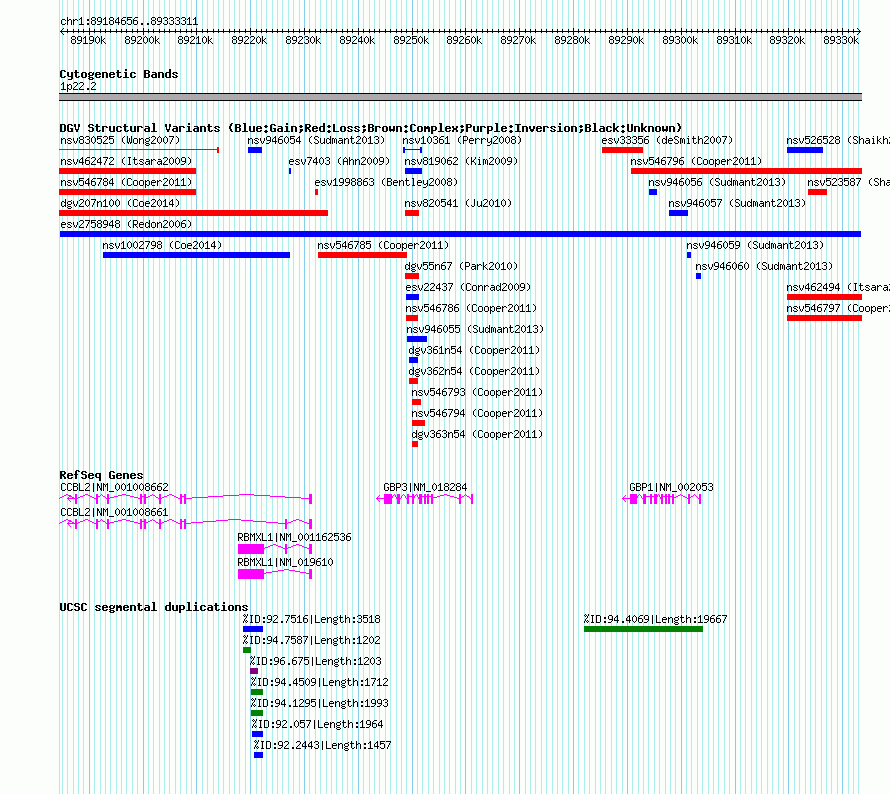Image resolution: width=890 pixels, height=794 pixels.
Task: Open the CCBL2|NM_001008661 gene label
Action: tap(114, 512)
